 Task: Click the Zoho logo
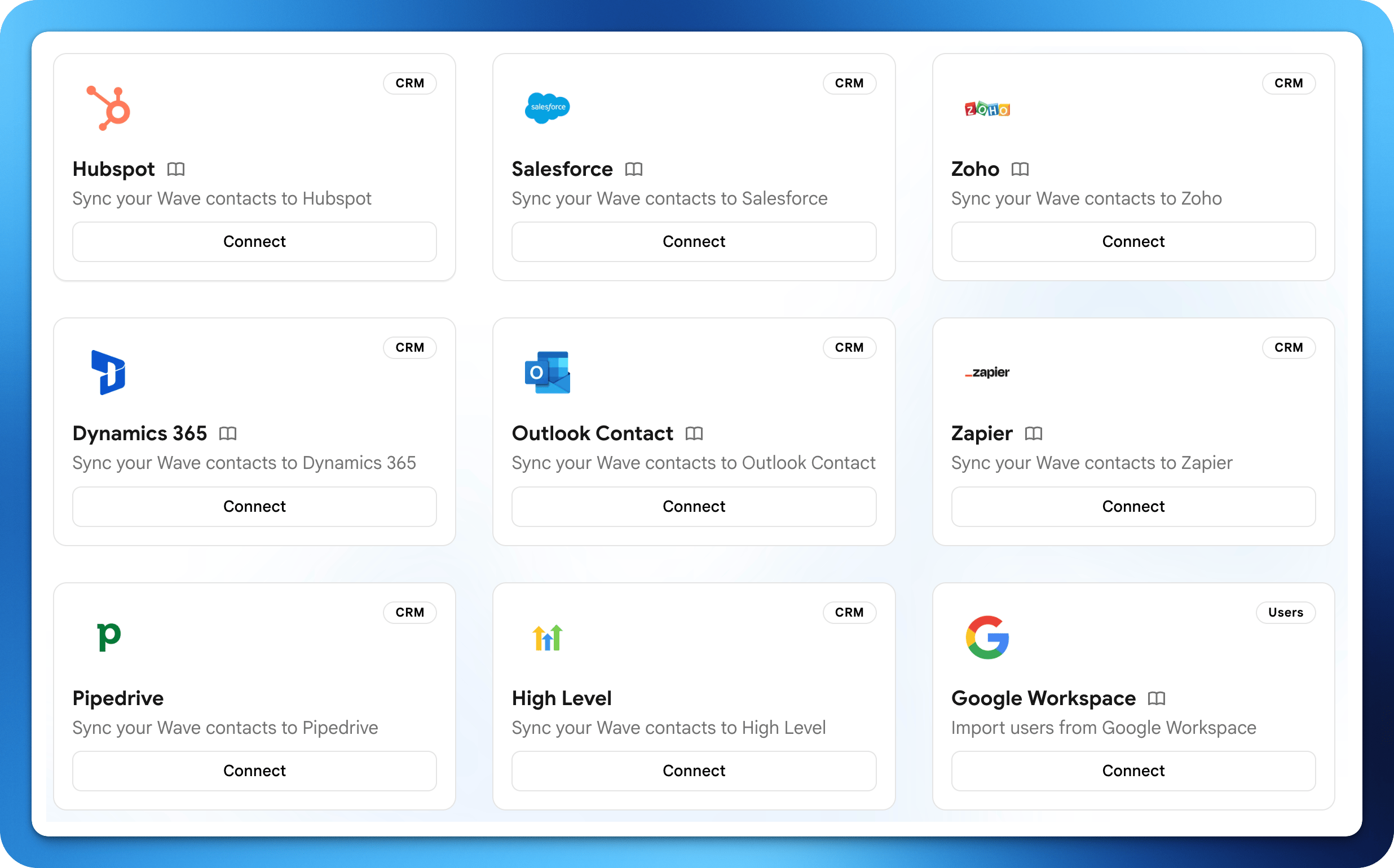coord(987,108)
